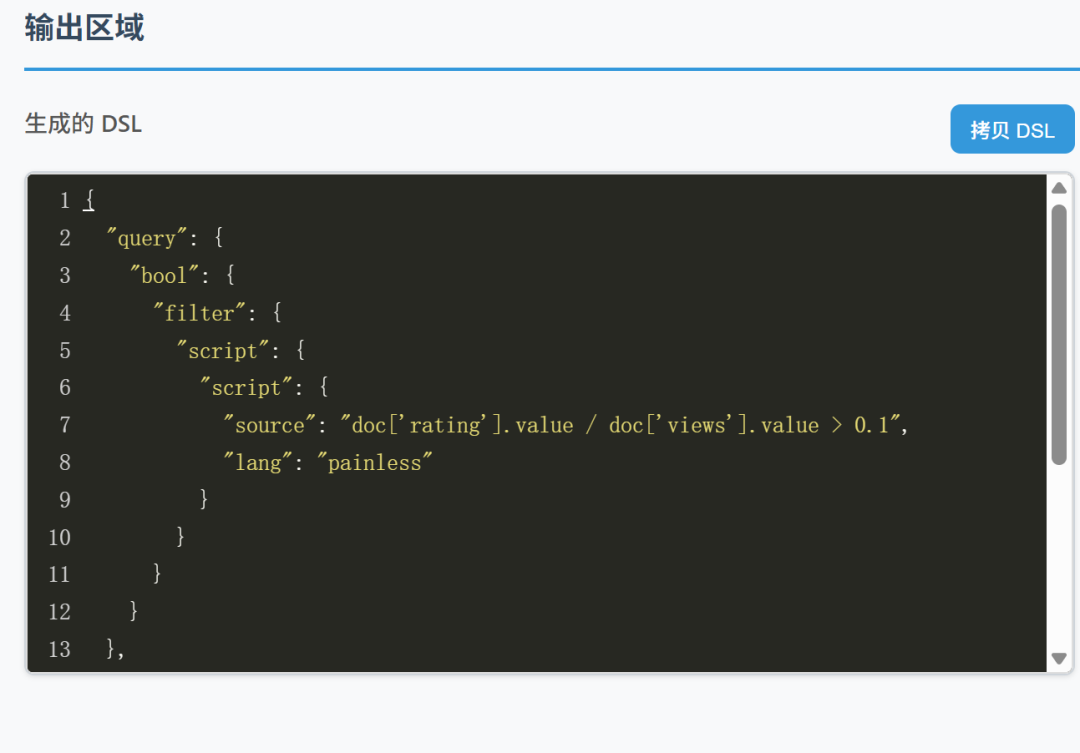The image size is (1080, 753).
Task: Click the scrollbar up arrow in code editor
Action: click(1059, 188)
